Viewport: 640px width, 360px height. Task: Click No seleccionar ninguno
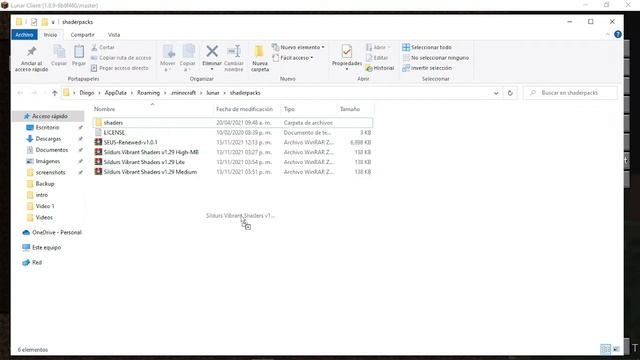point(436,58)
